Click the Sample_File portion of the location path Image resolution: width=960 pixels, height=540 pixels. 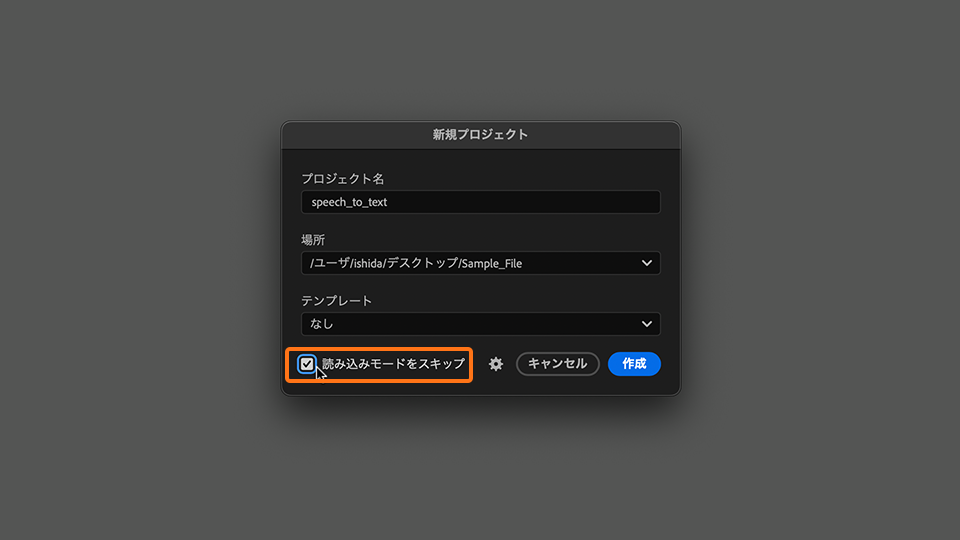[x=492, y=263]
